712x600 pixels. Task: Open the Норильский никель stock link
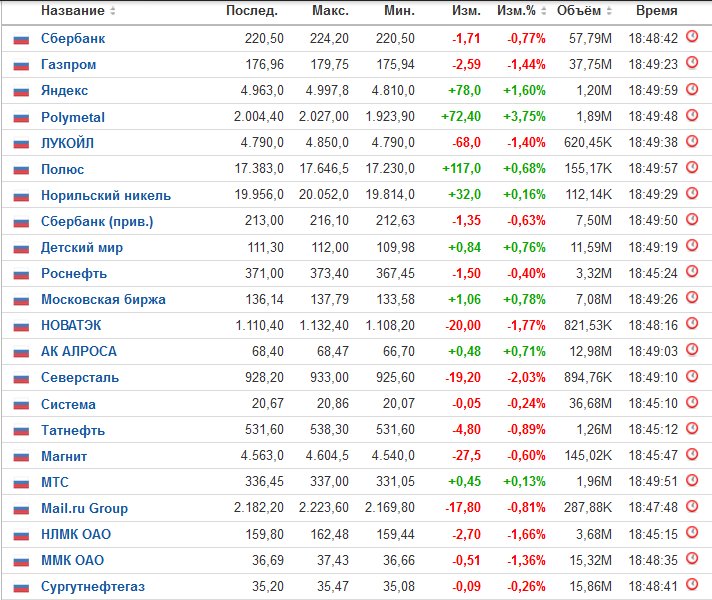coord(106,195)
